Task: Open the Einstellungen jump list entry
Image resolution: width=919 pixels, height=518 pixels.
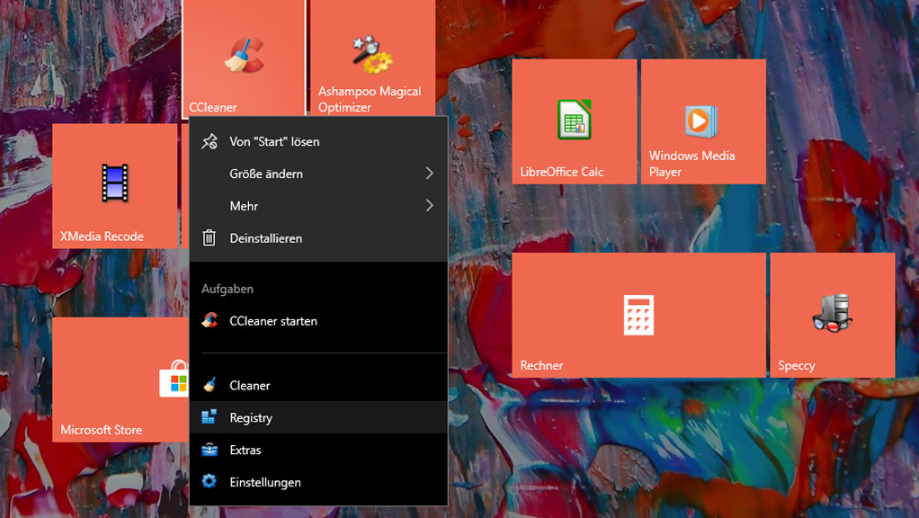Action: tap(318, 482)
